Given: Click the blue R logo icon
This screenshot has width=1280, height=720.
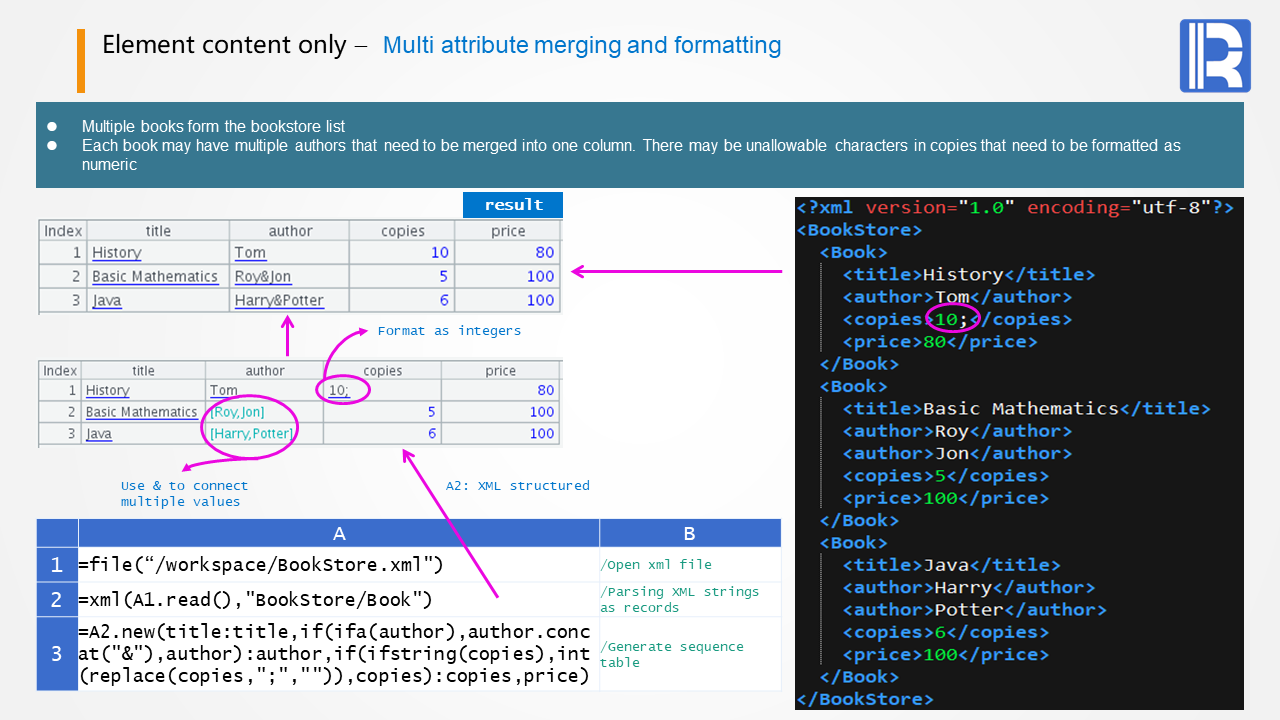Looking at the screenshot, I should (1214, 56).
